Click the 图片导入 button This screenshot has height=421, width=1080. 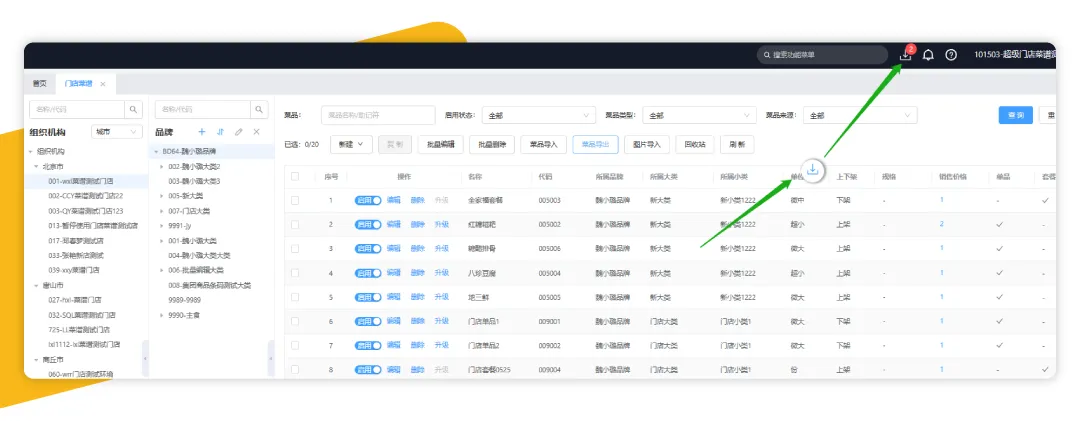point(647,144)
